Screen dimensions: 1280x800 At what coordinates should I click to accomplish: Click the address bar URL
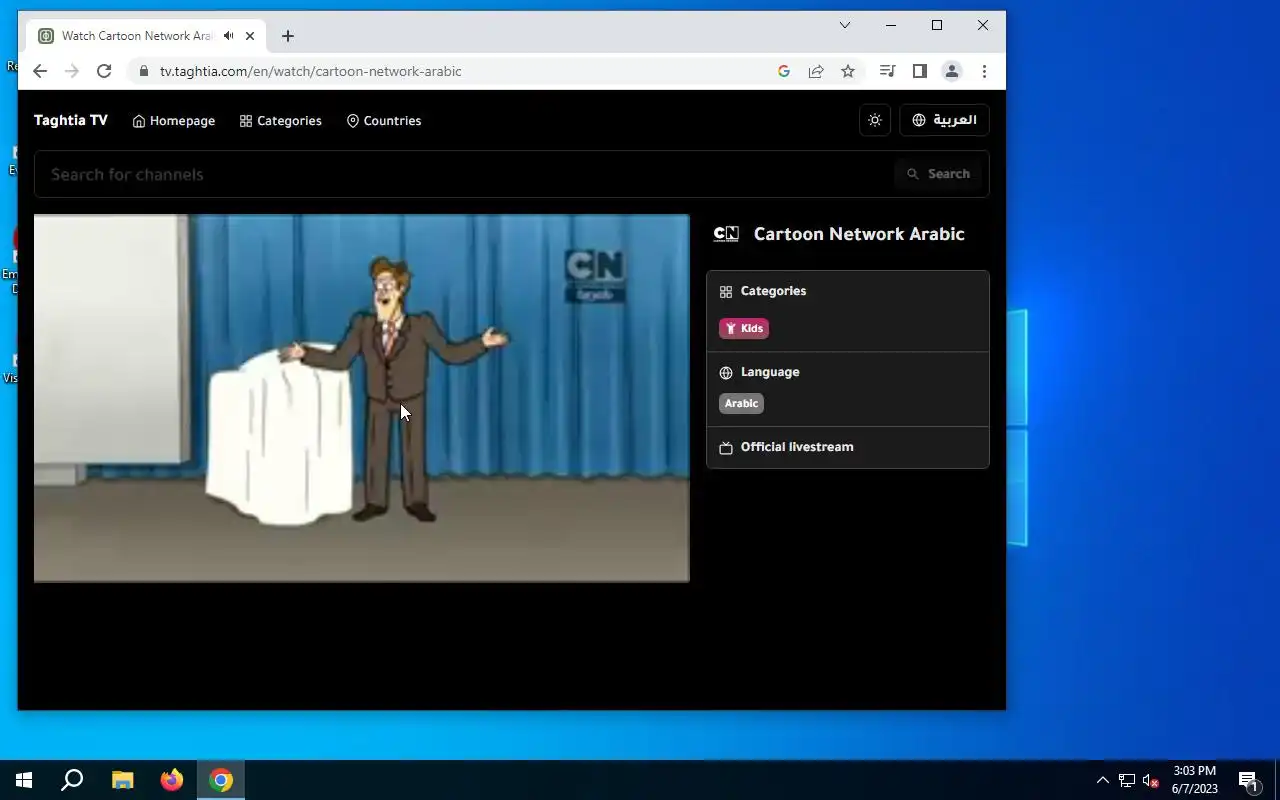pyautogui.click(x=310, y=71)
